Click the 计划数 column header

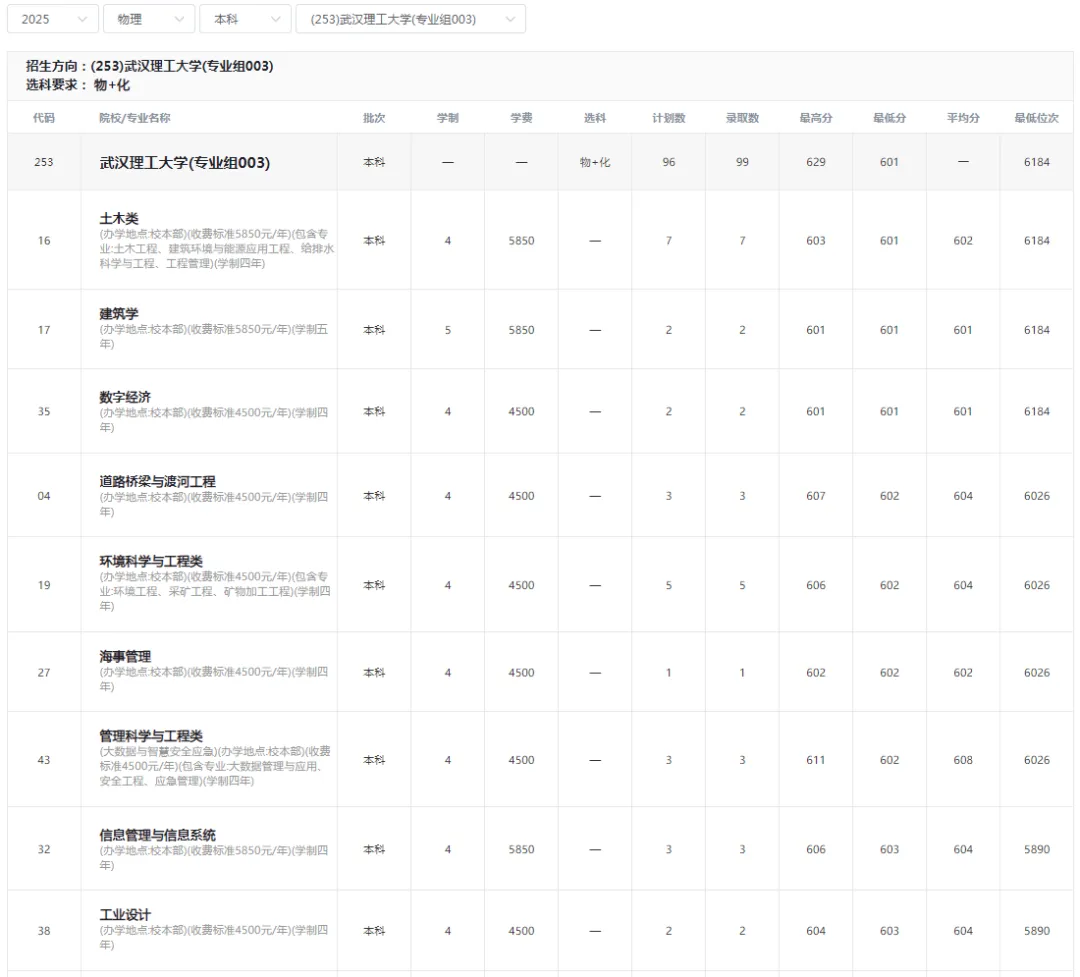(x=669, y=118)
